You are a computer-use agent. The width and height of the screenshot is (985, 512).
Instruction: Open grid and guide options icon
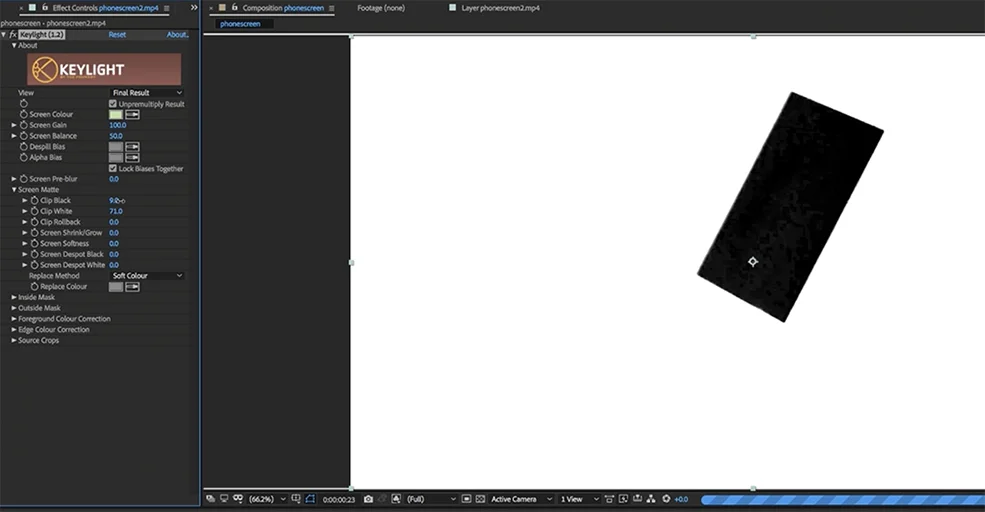(296, 499)
